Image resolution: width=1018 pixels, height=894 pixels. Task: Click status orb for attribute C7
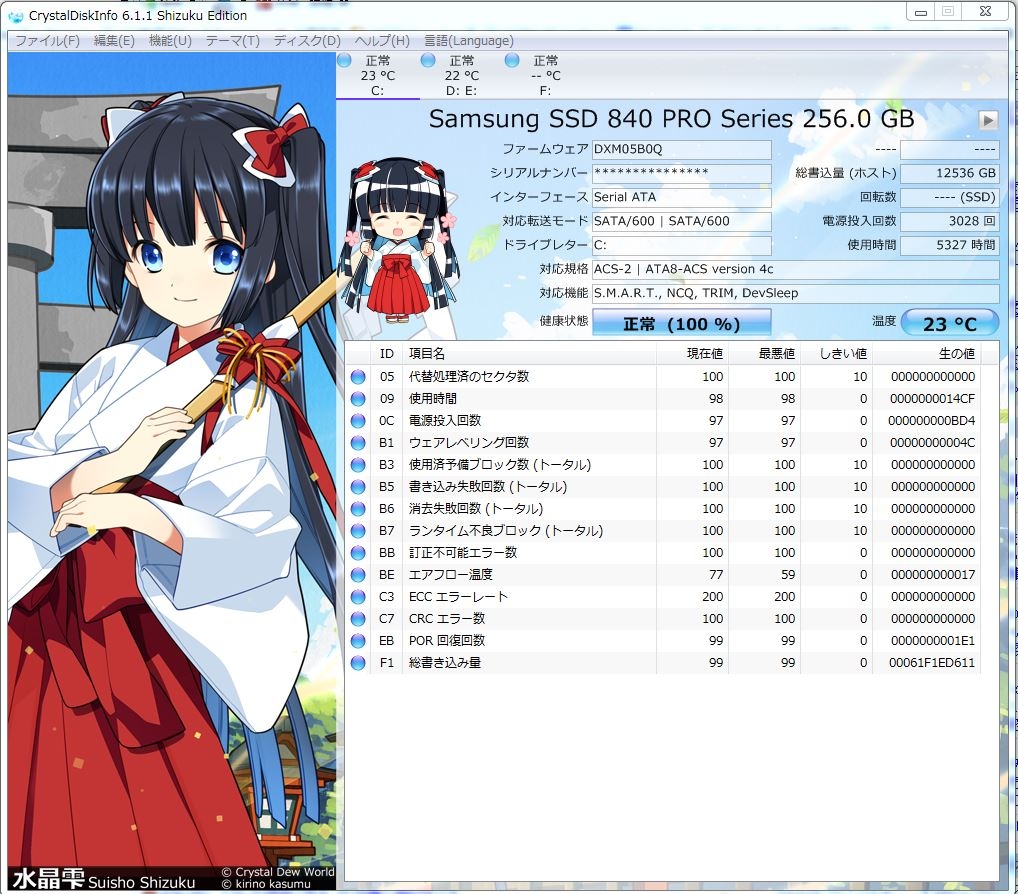pos(358,619)
